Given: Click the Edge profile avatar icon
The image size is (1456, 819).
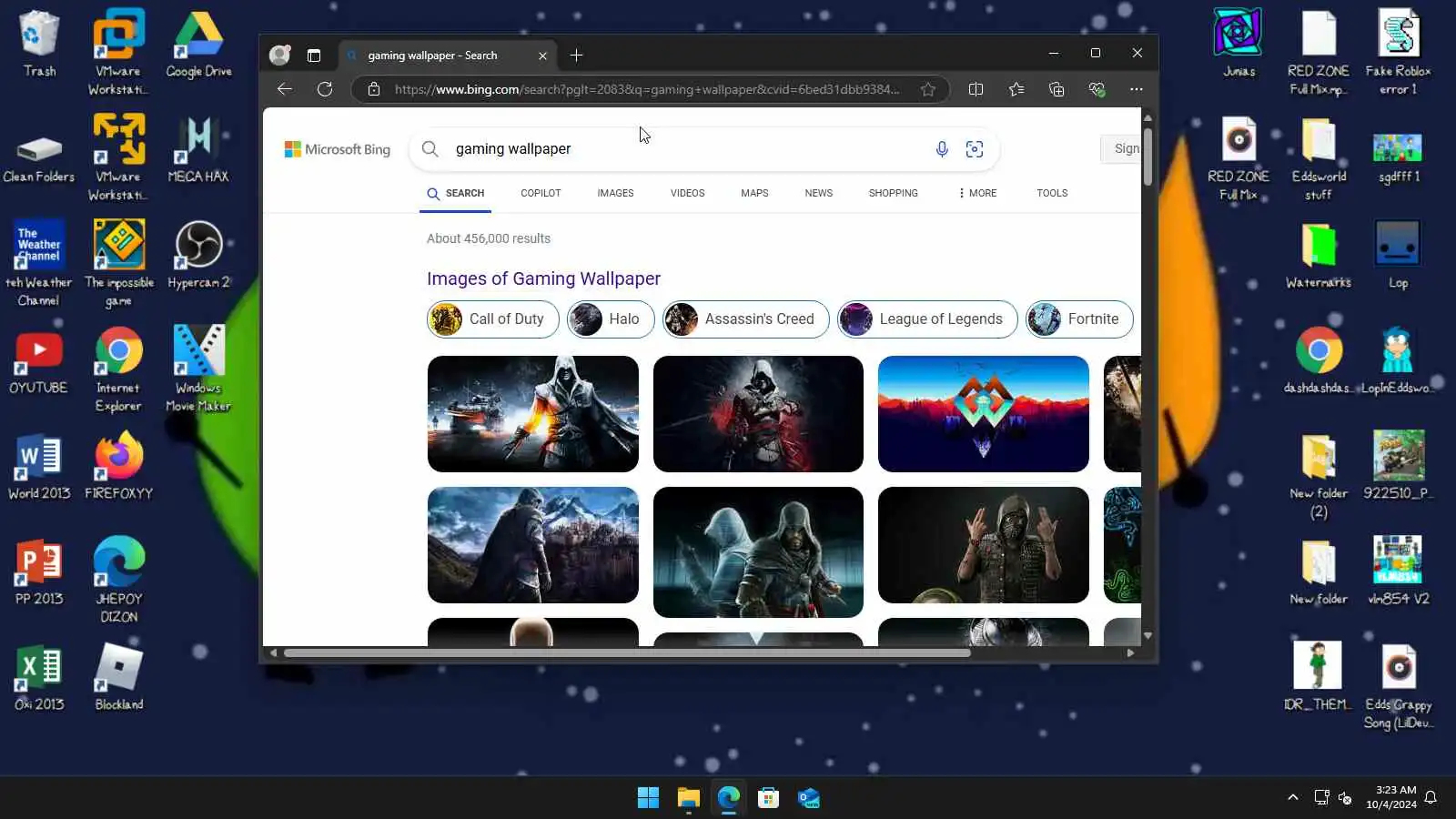Looking at the screenshot, I should (x=280, y=56).
